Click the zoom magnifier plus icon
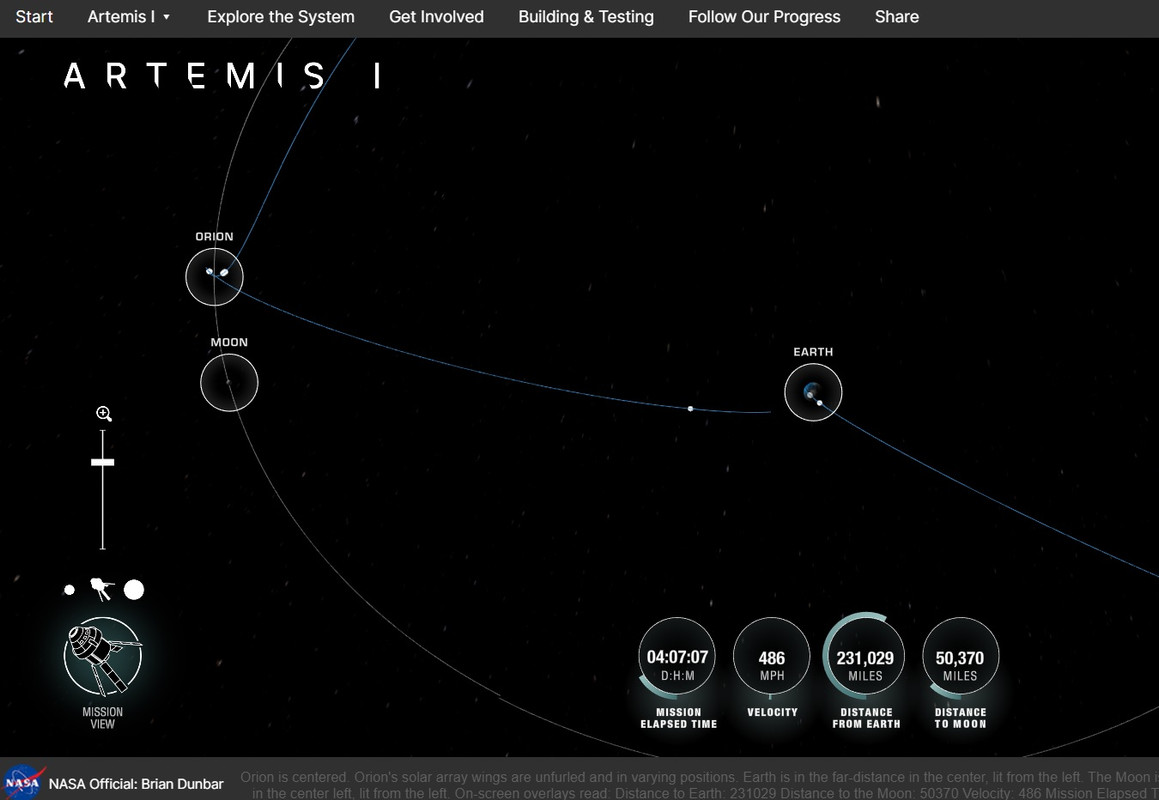Screen dimensions: 1159x800 pos(104,414)
